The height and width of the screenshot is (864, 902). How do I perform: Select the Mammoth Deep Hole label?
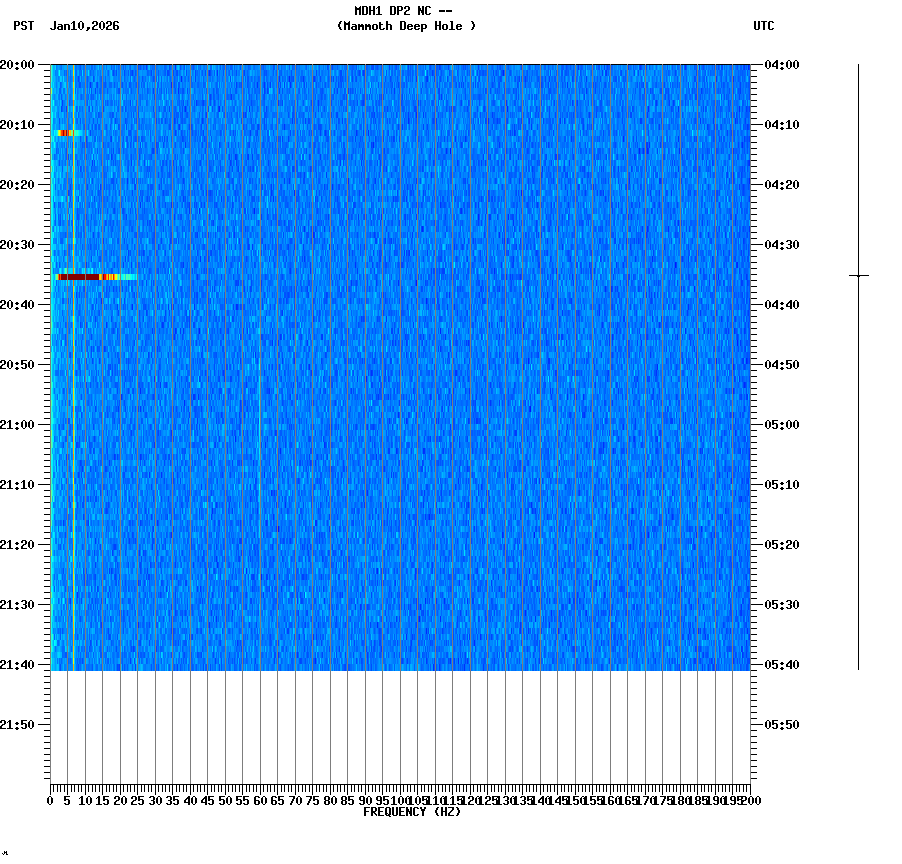coord(406,27)
